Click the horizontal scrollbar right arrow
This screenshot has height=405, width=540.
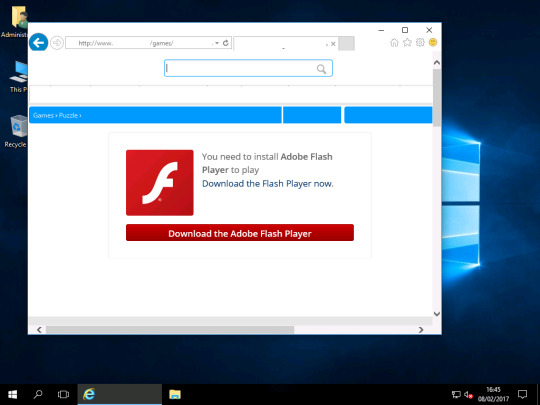coord(421,330)
